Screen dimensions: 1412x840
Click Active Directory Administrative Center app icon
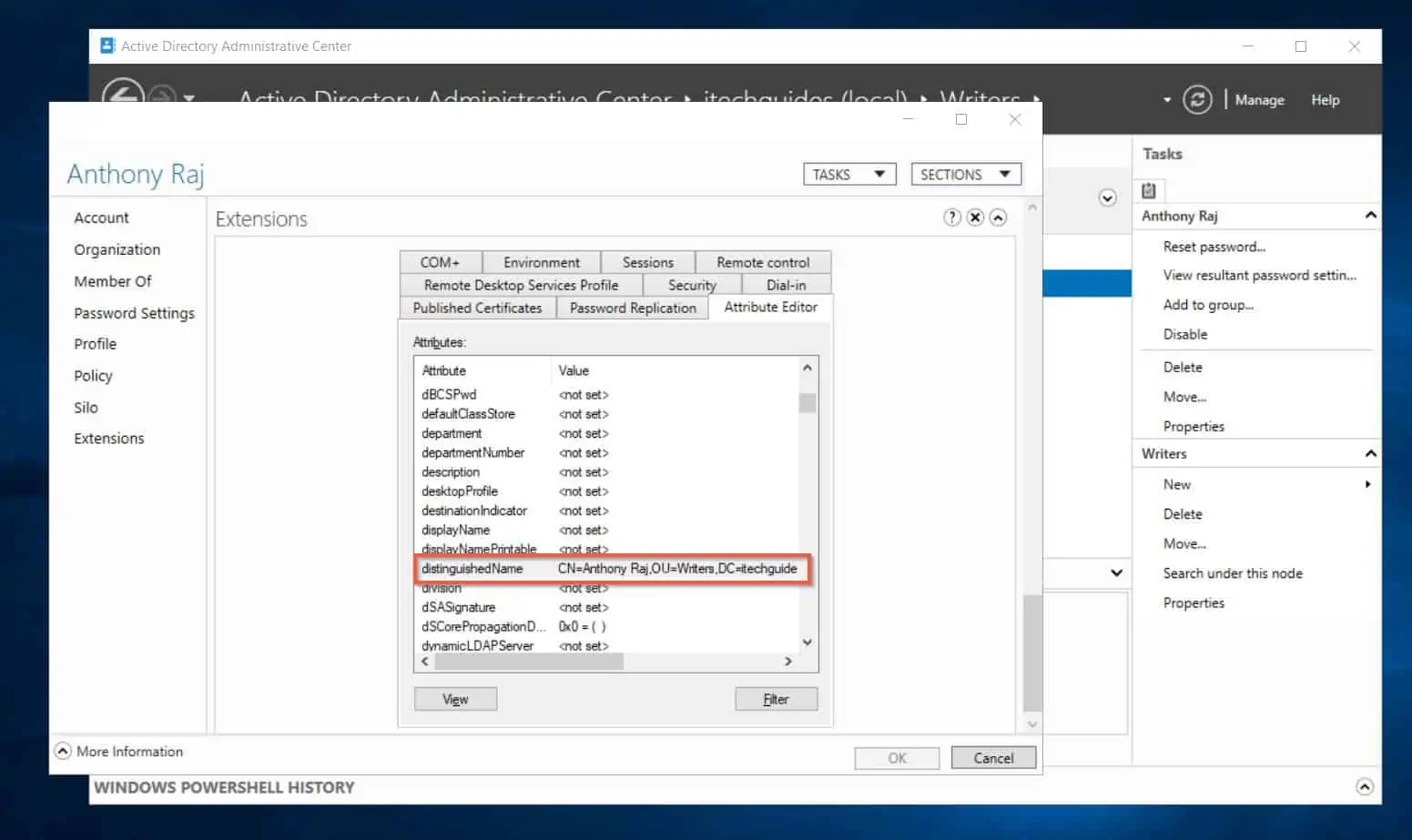[x=107, y=46]
